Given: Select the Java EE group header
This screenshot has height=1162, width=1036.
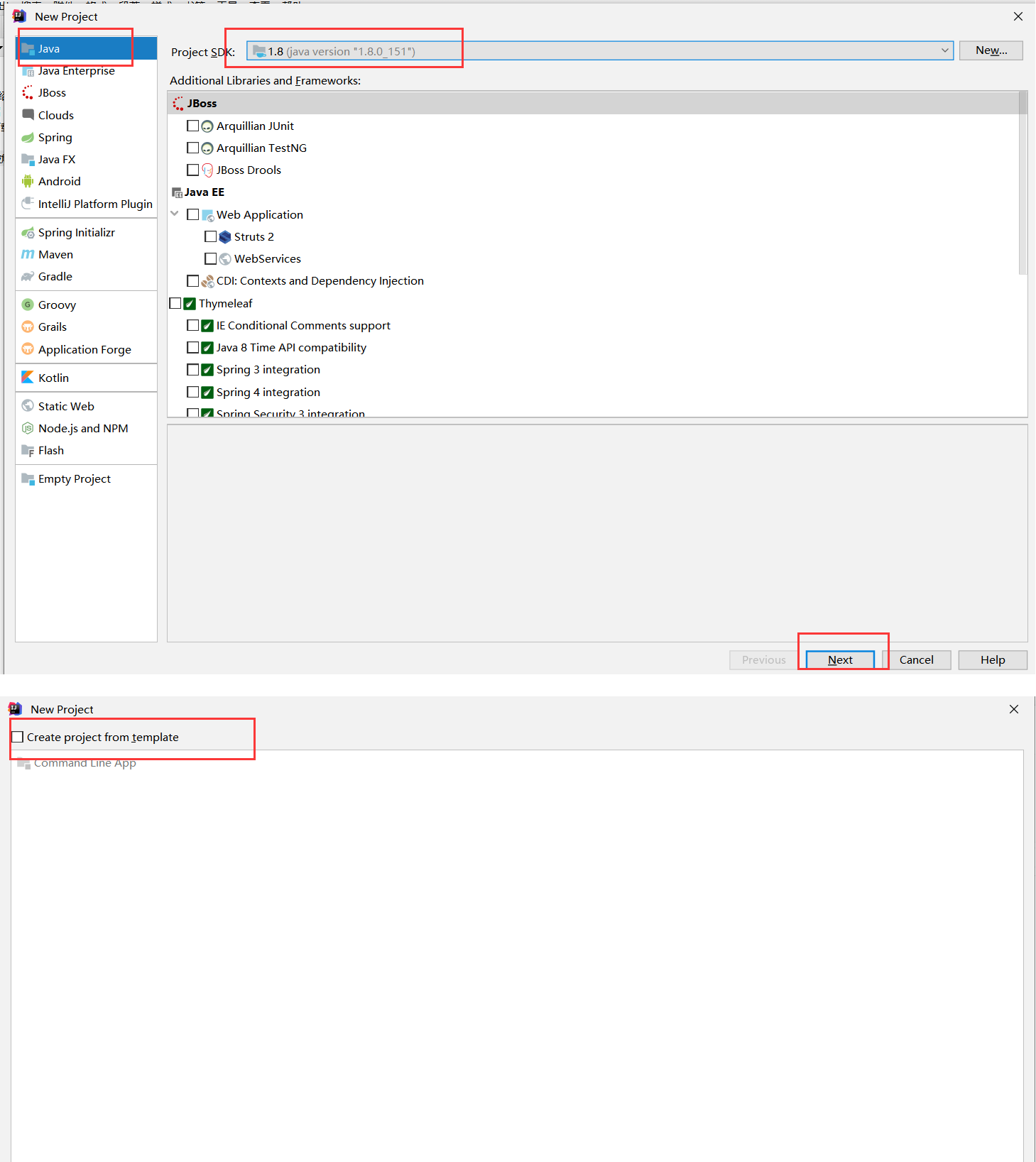Looking at the screenshot, I should tap(593, 192).
